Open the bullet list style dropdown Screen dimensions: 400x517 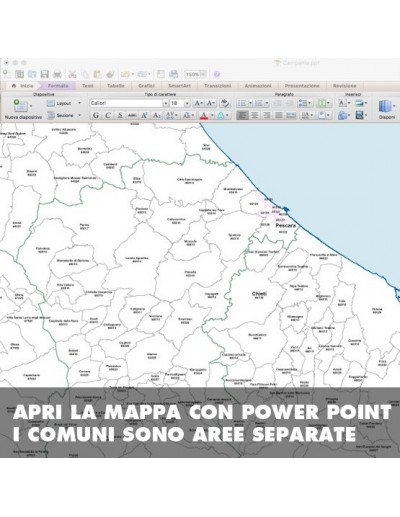point(250,103)
